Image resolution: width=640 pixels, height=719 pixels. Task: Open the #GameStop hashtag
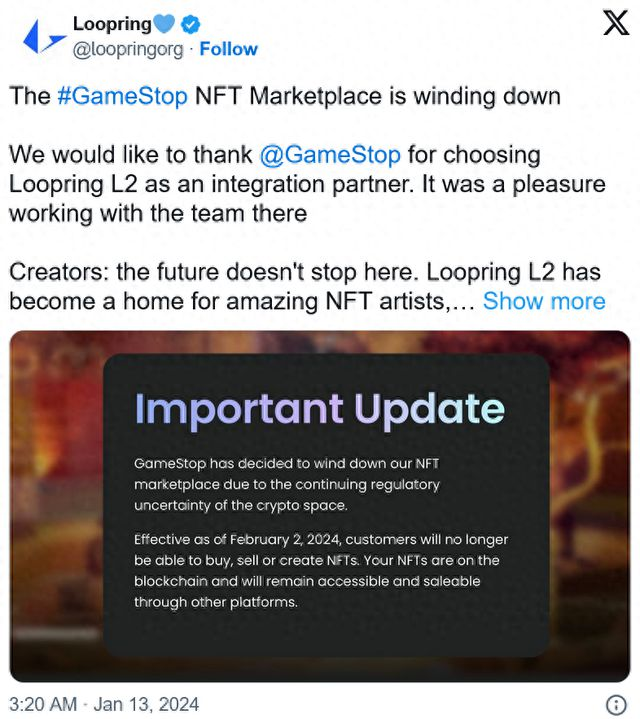tap(121, 96)
